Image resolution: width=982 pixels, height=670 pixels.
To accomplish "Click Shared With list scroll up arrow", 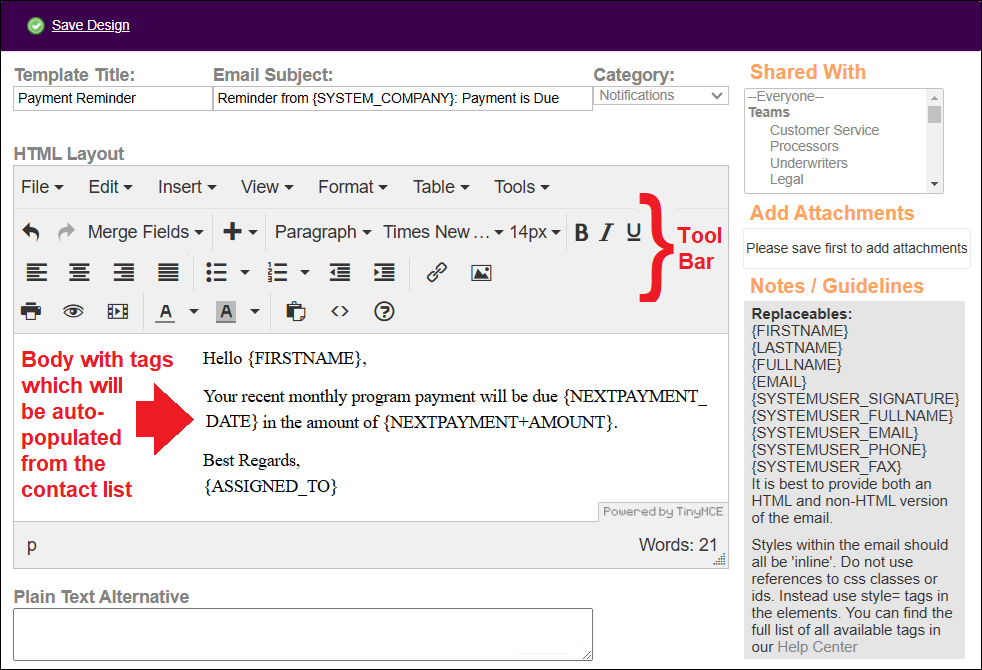I will [x=934, y=98].
